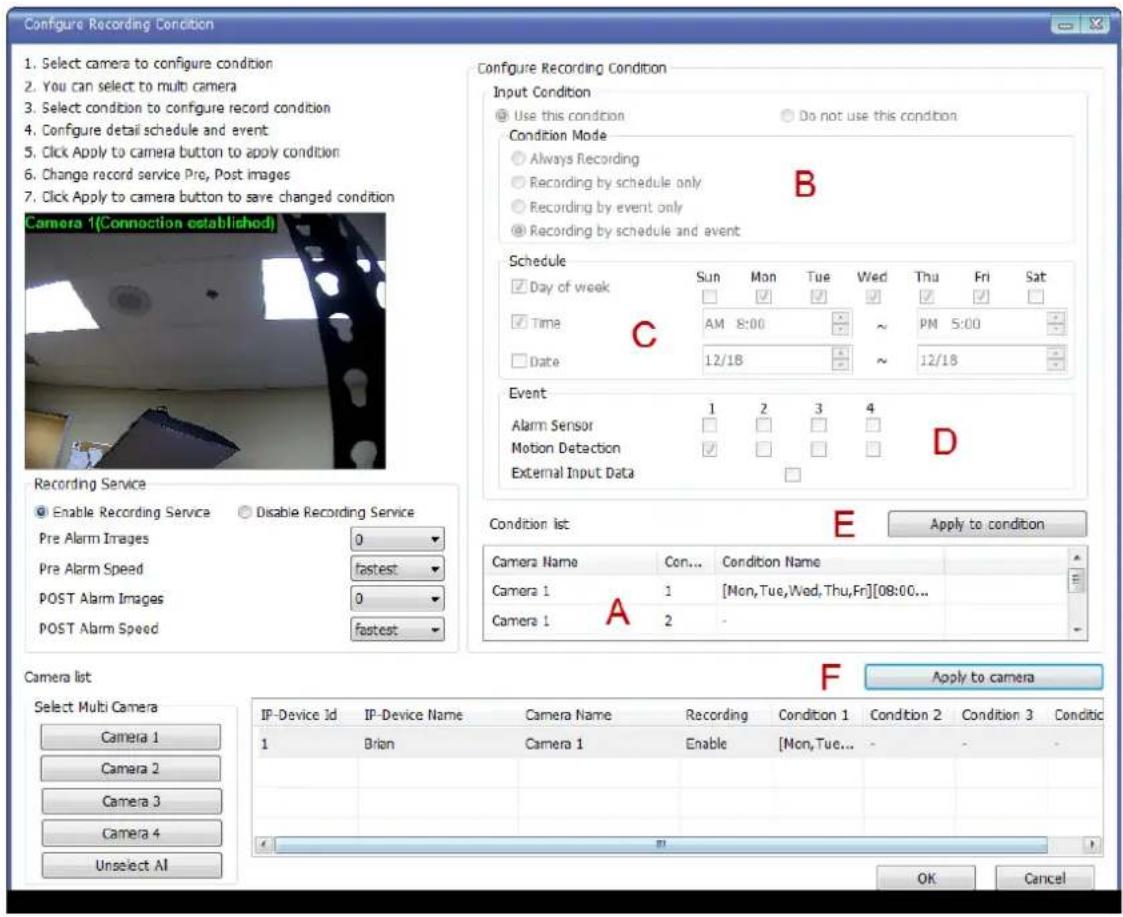Uncheck the Mon day checkbox
Viewport: 1123px width, 917px height.
coord(763,297)
